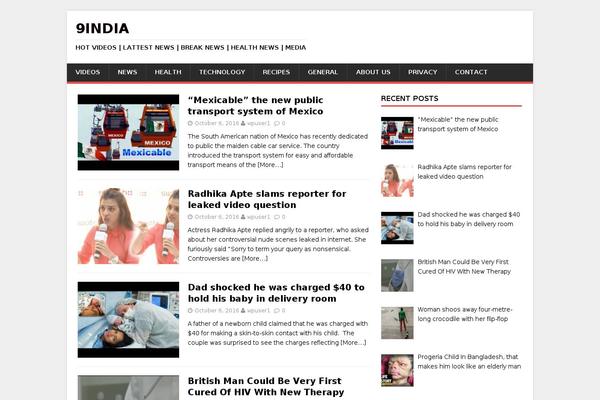Screen dimensions: 600x400
Task: Click the Recent Posts widget heading
Action: [409, 98]
